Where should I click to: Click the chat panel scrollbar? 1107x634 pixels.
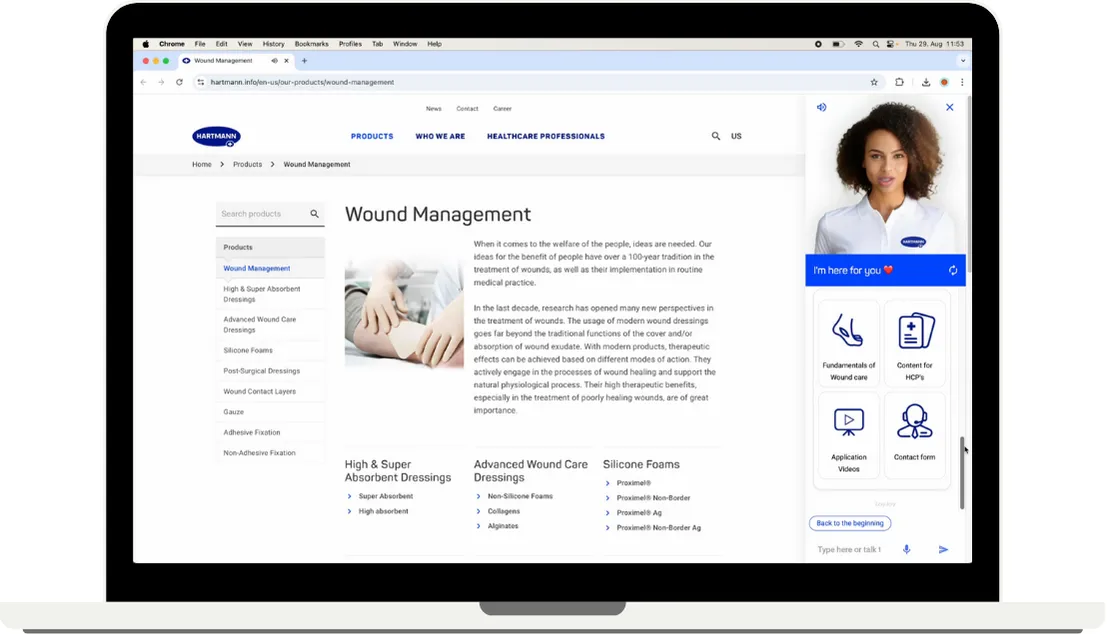(962, 470)
